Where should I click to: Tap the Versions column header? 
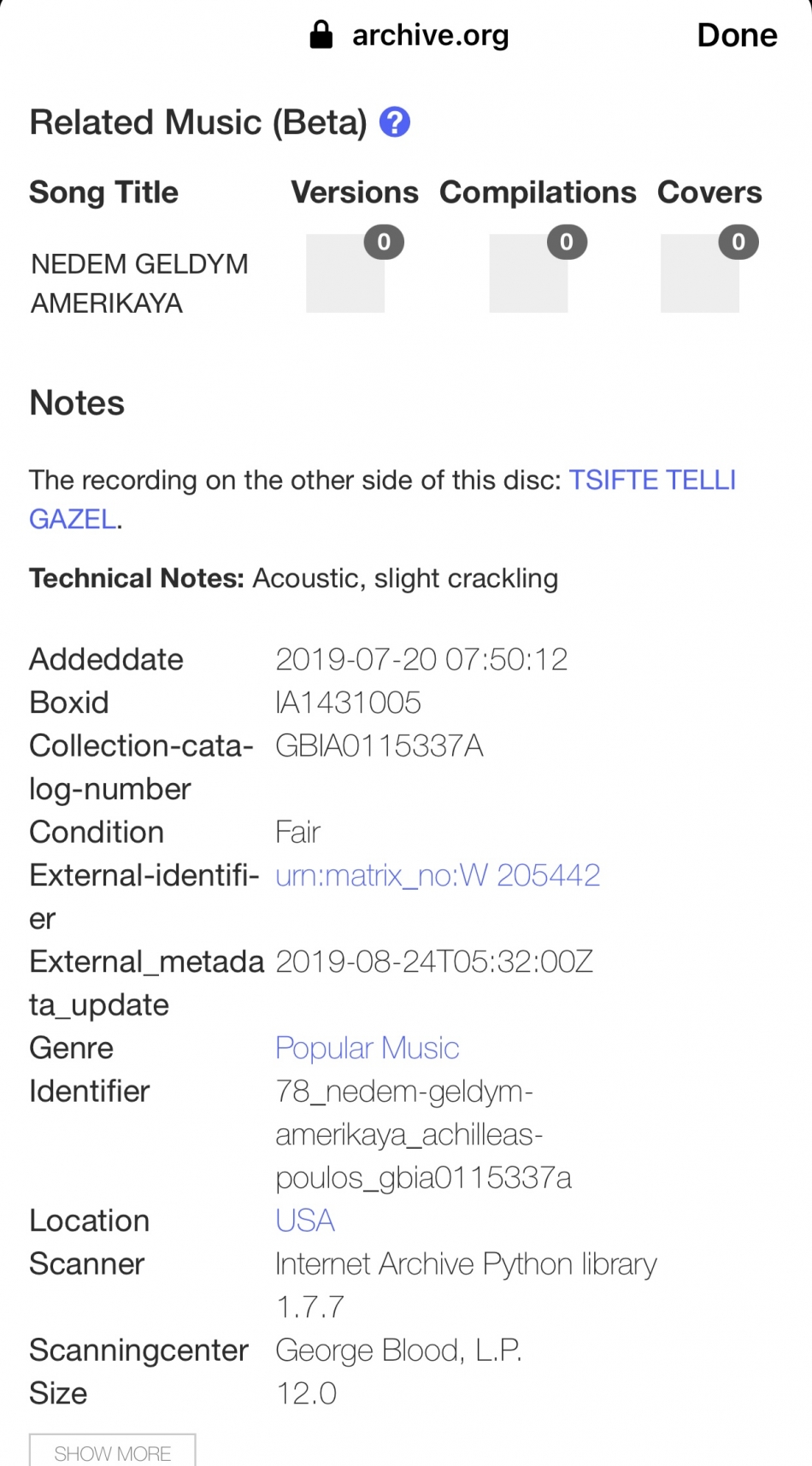click(355, 192)
